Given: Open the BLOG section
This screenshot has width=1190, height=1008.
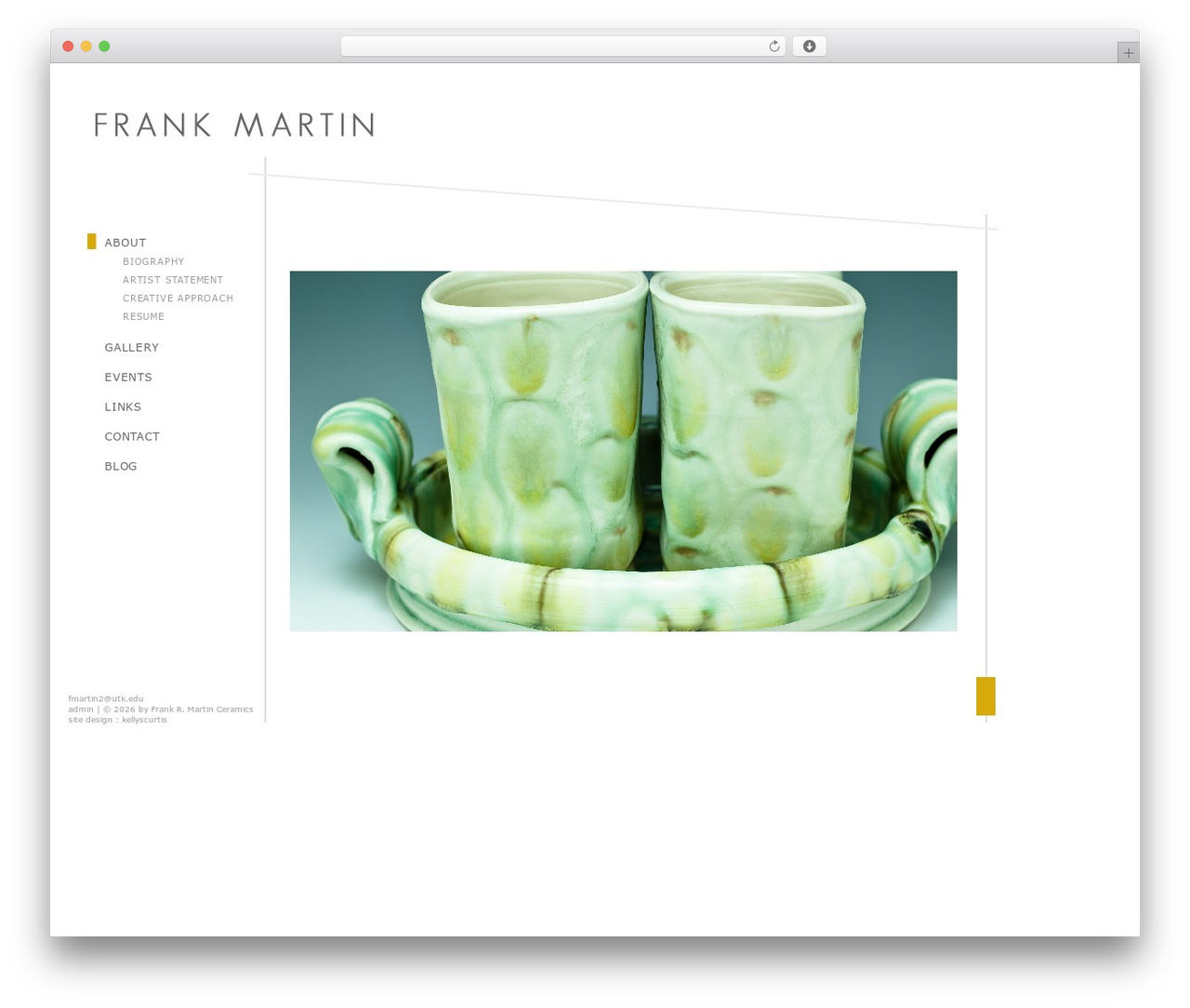Looking at the screenshot, I should pyautogui.click(x=121, y=467).
